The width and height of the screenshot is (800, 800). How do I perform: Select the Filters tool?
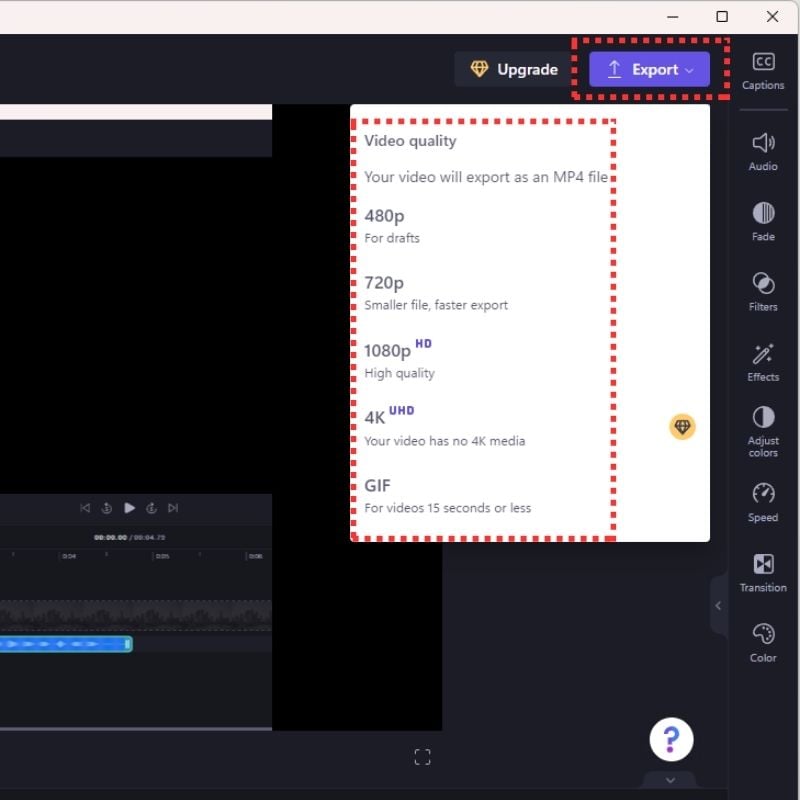[763, 290]
